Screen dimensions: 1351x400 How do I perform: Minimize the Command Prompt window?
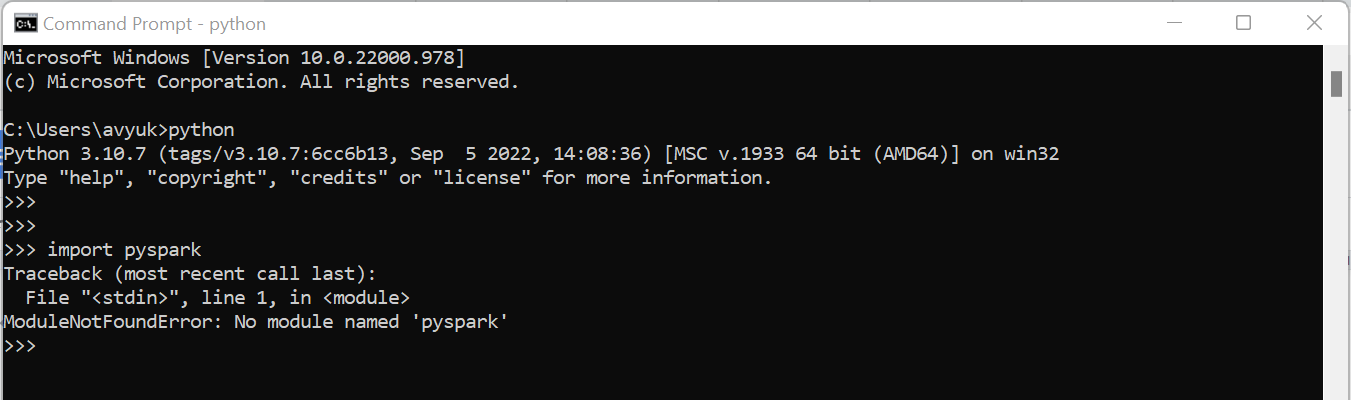point(1174,23)
